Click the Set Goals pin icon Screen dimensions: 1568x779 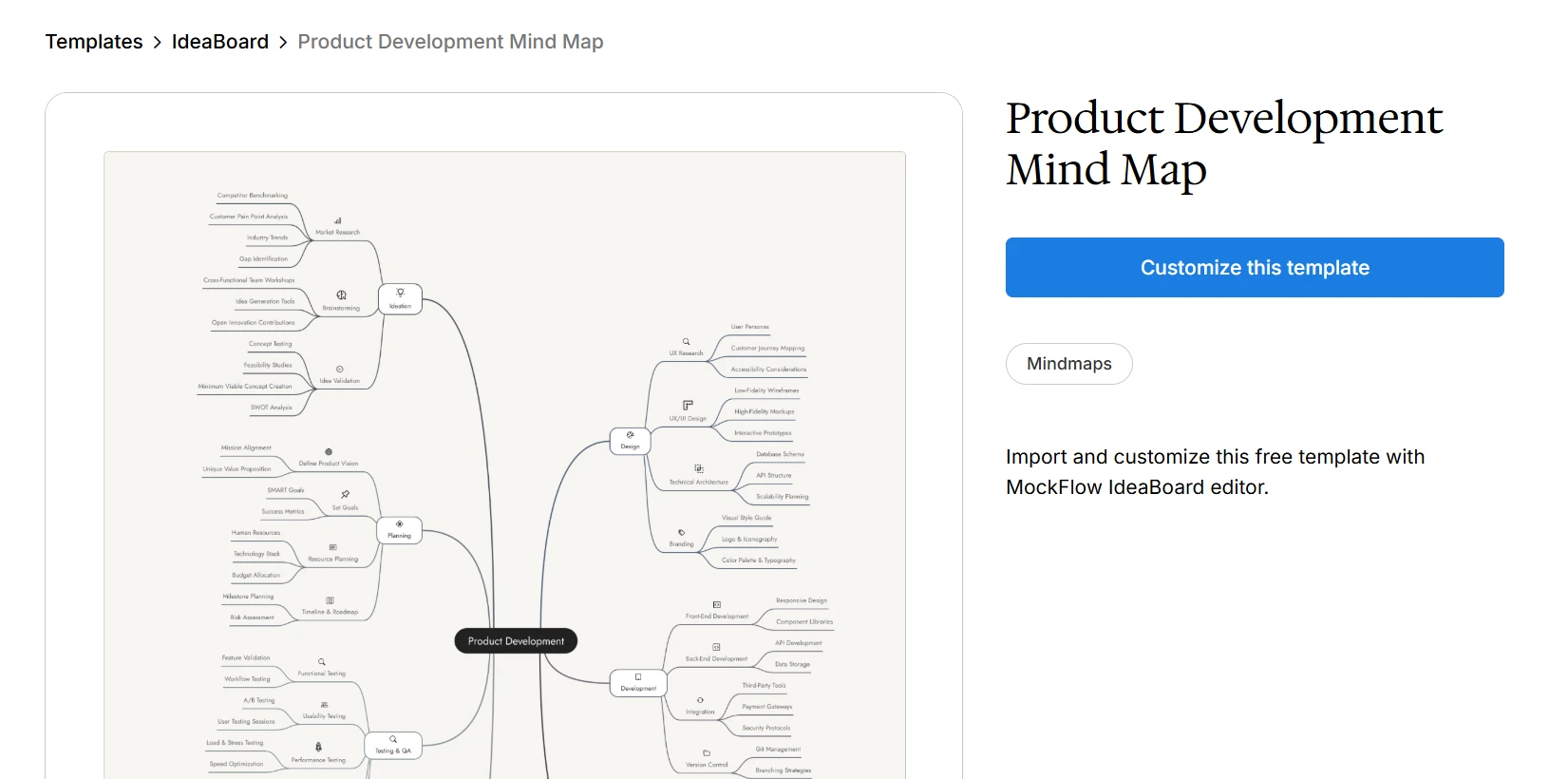(345, 495)
